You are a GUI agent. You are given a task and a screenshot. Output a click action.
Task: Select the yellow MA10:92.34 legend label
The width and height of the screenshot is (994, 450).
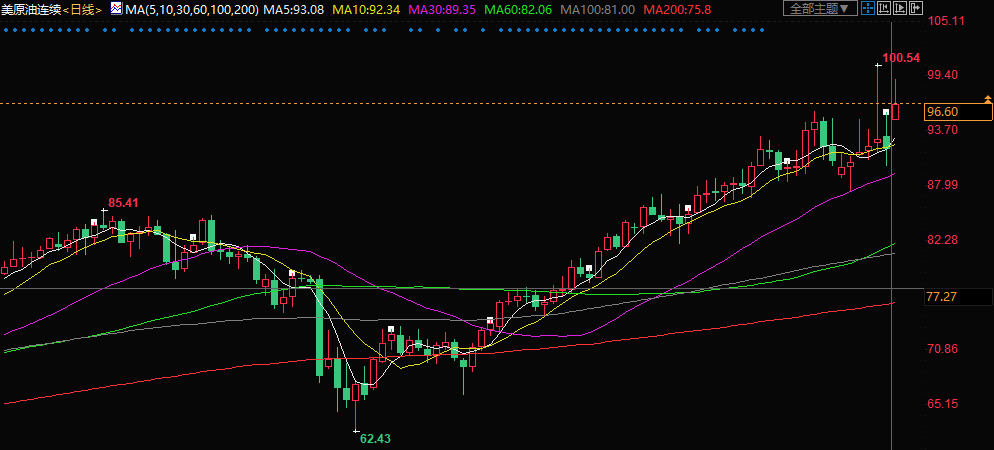[366, 9]
